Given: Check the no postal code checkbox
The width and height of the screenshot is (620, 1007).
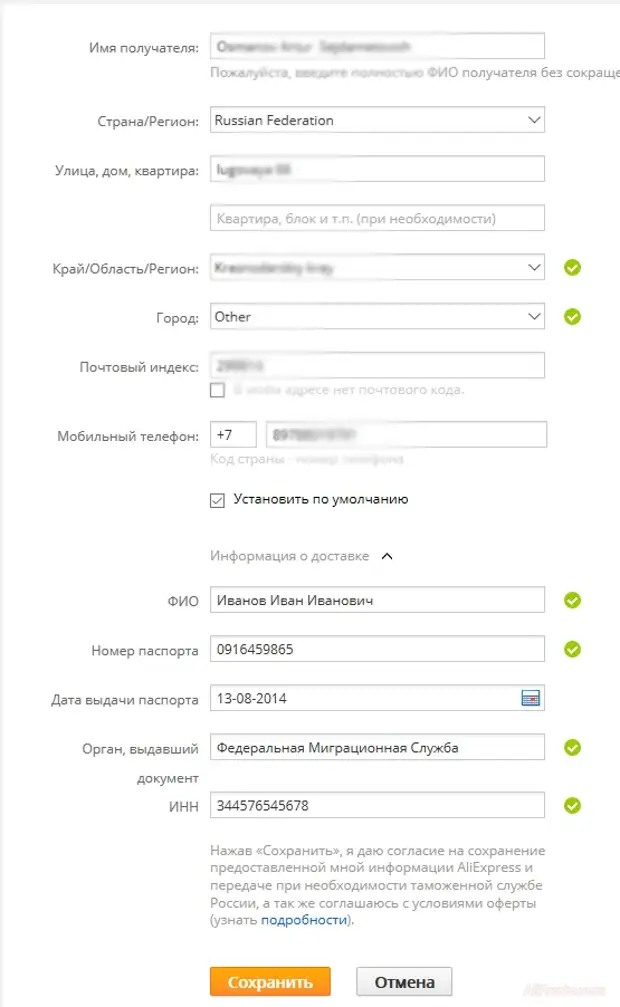Looking at the screenshot, I should 217,390.
